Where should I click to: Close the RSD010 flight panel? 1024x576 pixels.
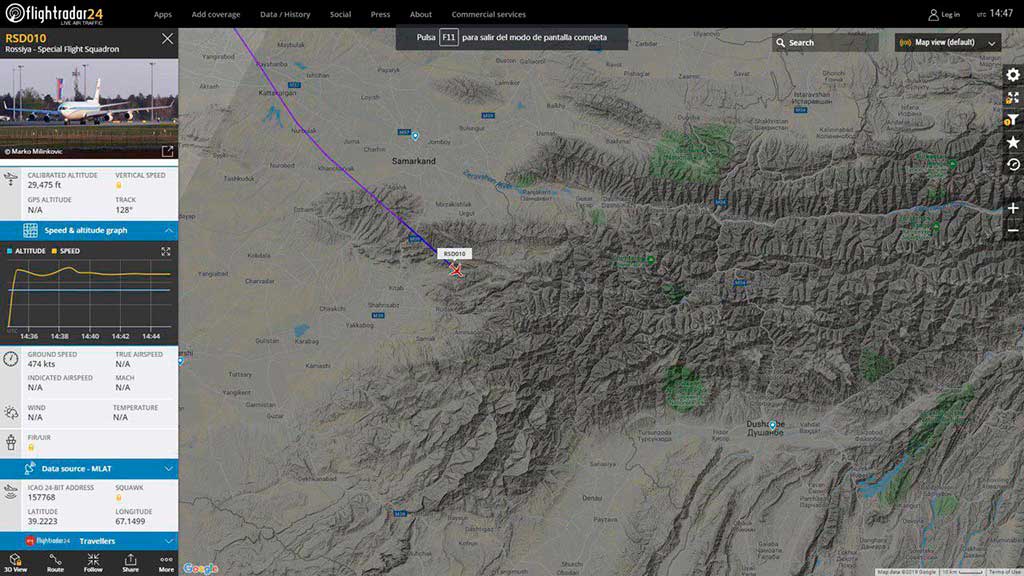(x=167, y=39)
